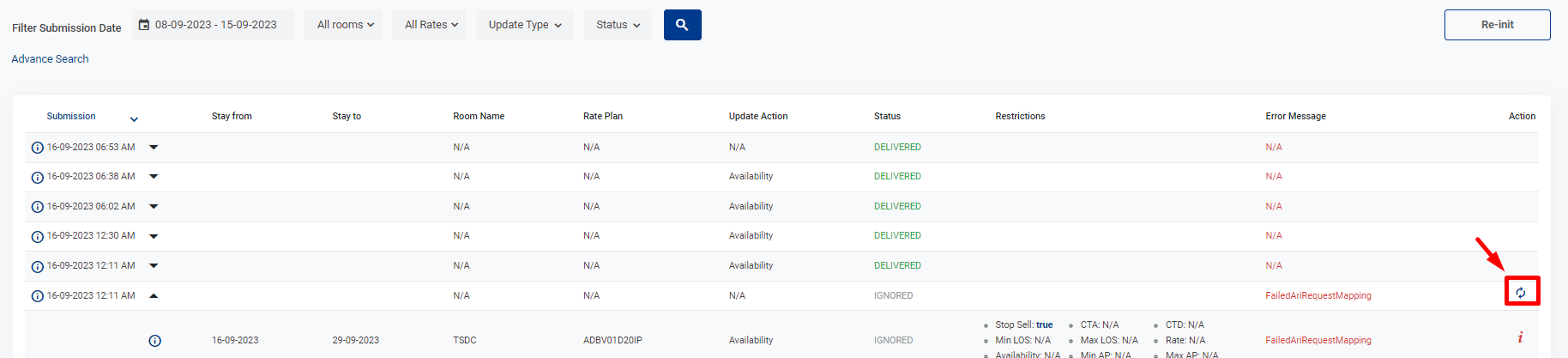Open the Status filter dropdown
This screenshot has height=358, width=1568.
[618, 25]
